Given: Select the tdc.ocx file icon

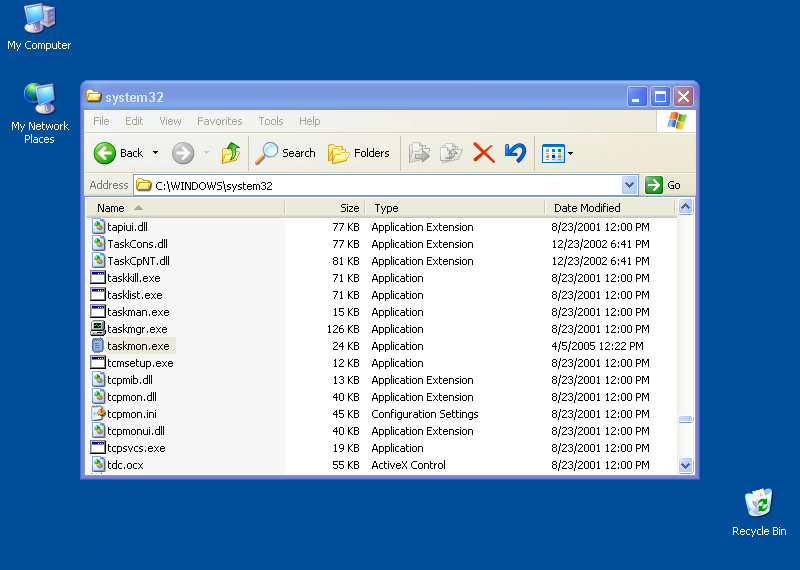Looking at the screenshot, I should pyautogui.click(x=98, y=464).
